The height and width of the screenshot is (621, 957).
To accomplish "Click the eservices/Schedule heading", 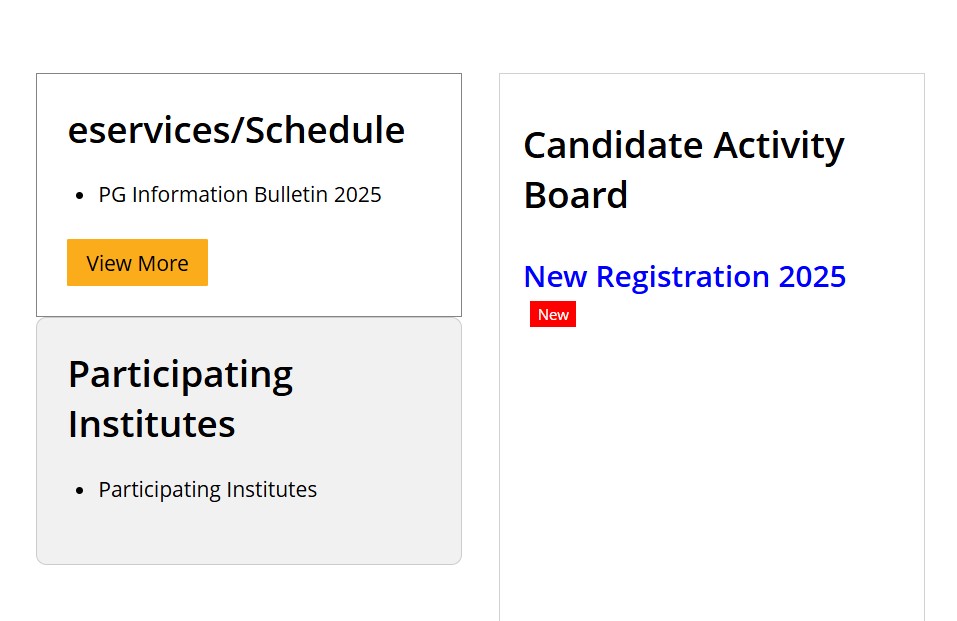I will tap(236, 131).
